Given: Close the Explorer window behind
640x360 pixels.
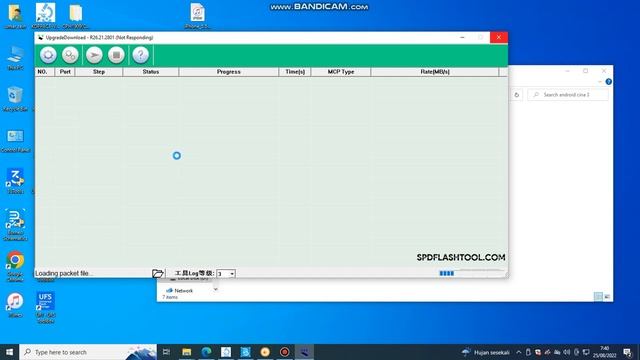Looking at the screenshot, I should (x=604, y=71).
